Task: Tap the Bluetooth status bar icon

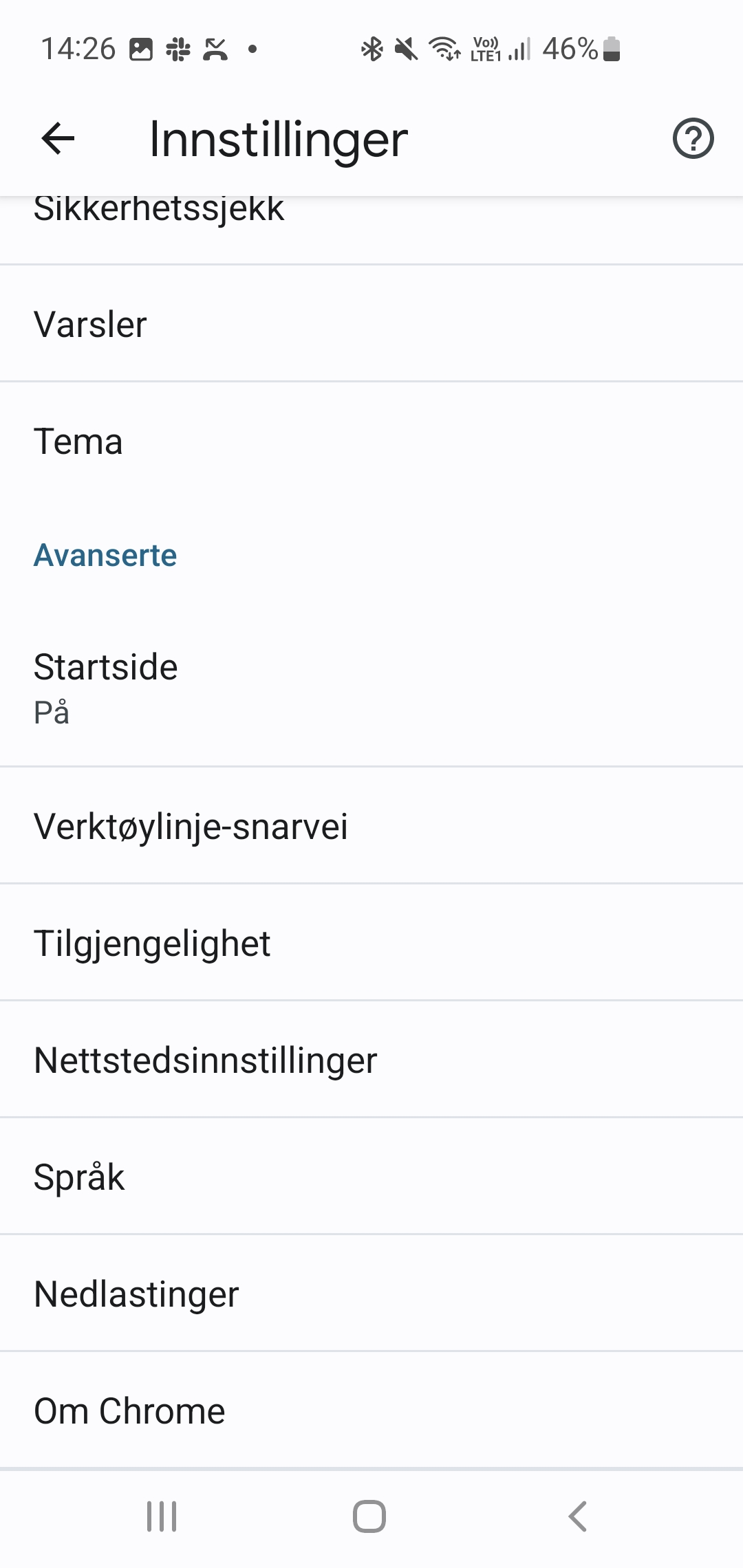Action: click(372, 49)
